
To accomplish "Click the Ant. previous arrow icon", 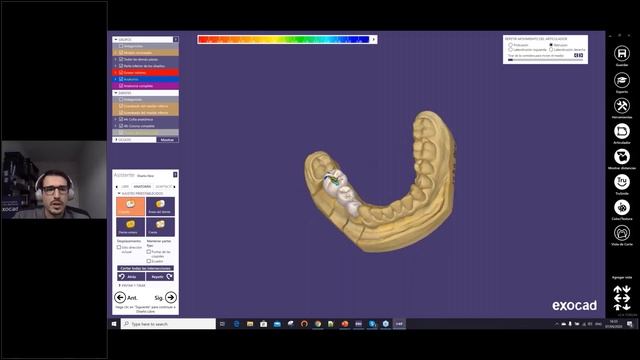I will pos(120,298).
